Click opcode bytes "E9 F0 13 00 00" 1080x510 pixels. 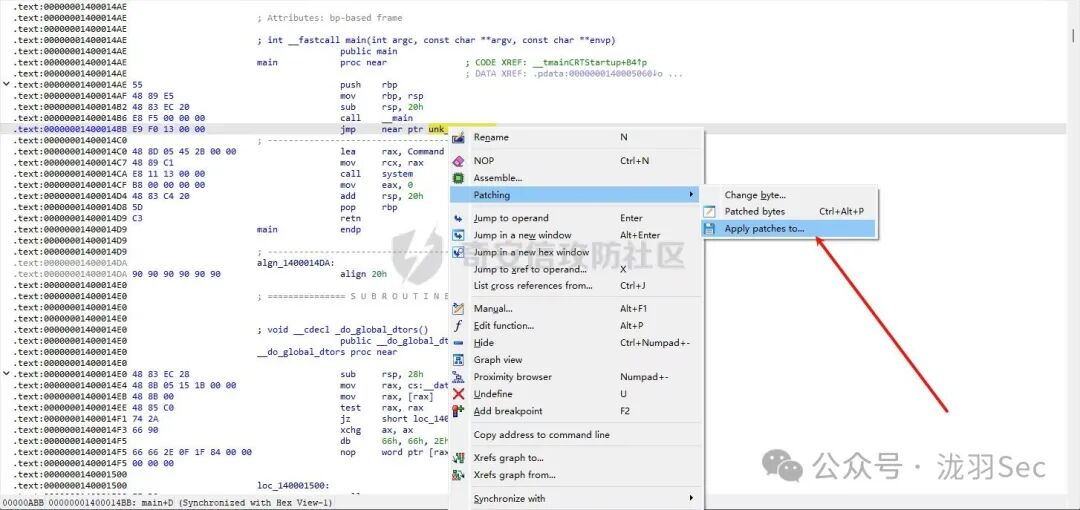168,129
